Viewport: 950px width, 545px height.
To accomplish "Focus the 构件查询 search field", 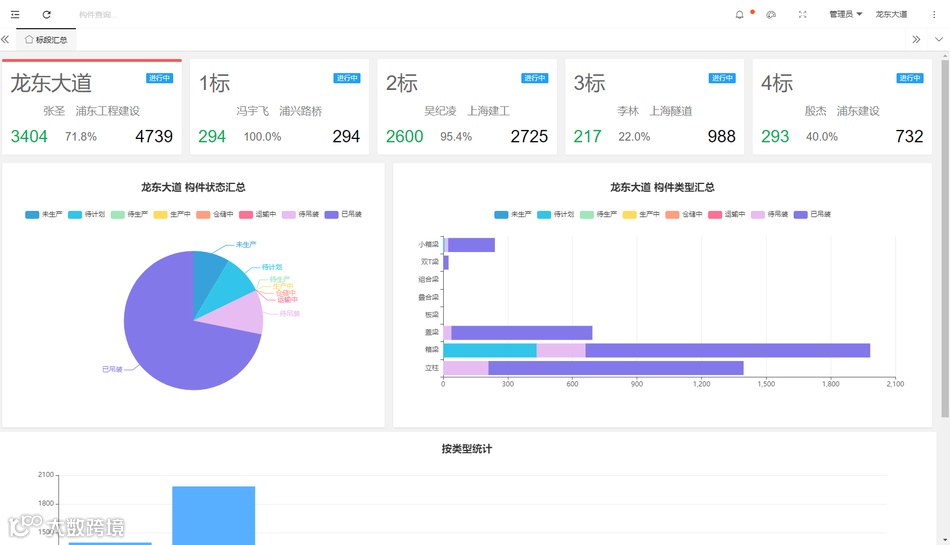I will click(97, 15).
